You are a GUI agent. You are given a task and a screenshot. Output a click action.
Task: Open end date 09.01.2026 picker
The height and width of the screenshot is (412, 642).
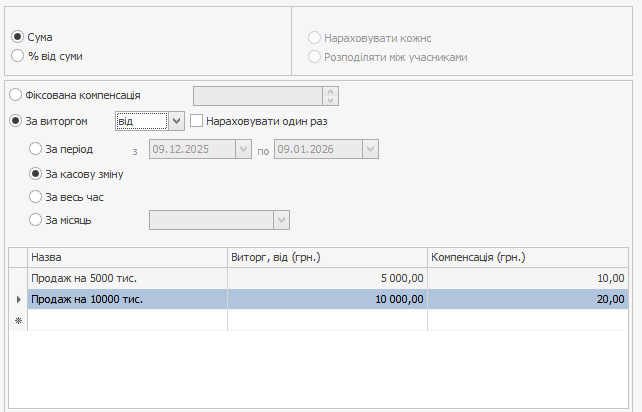click(370, 149)
